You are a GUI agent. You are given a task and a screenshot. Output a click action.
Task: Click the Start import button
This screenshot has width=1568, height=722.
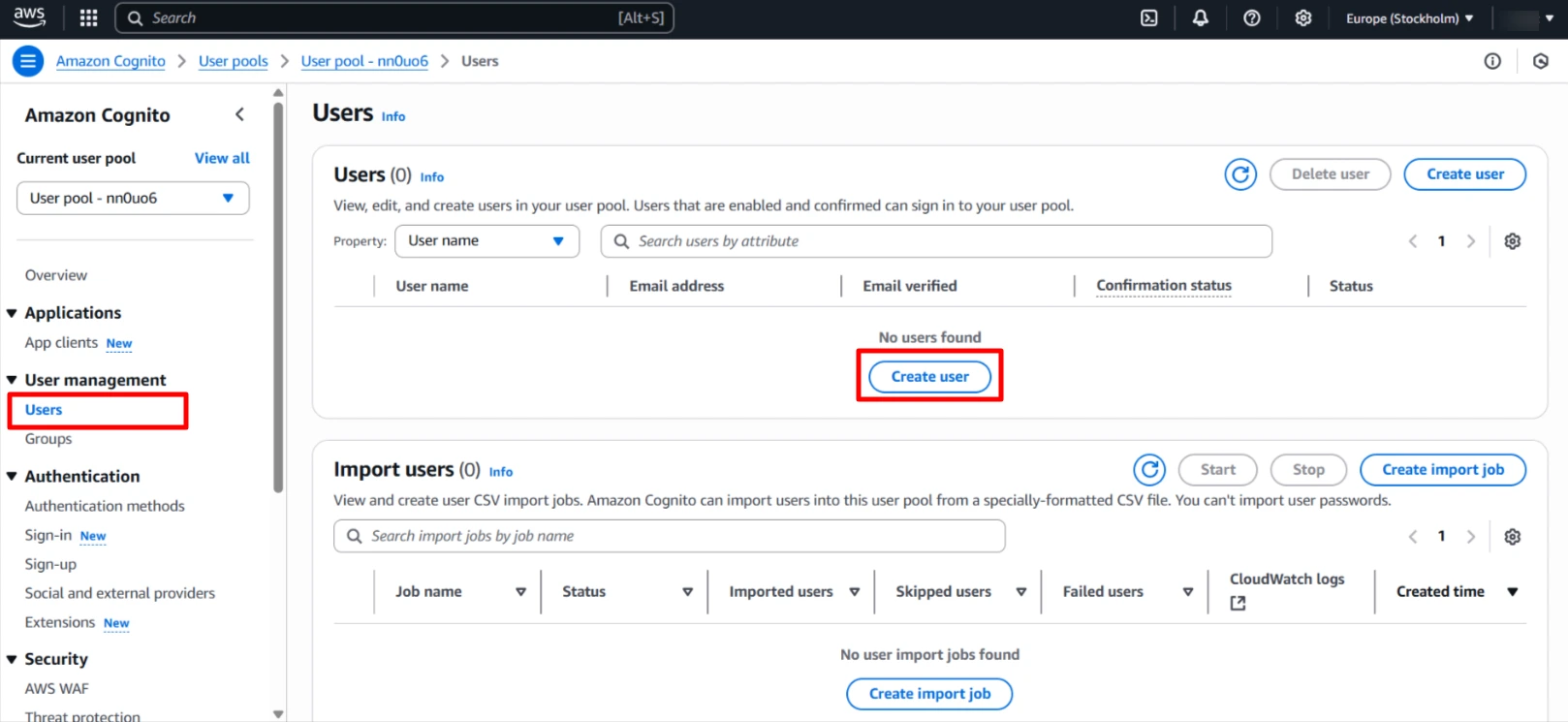click(x=1217, y=470)
